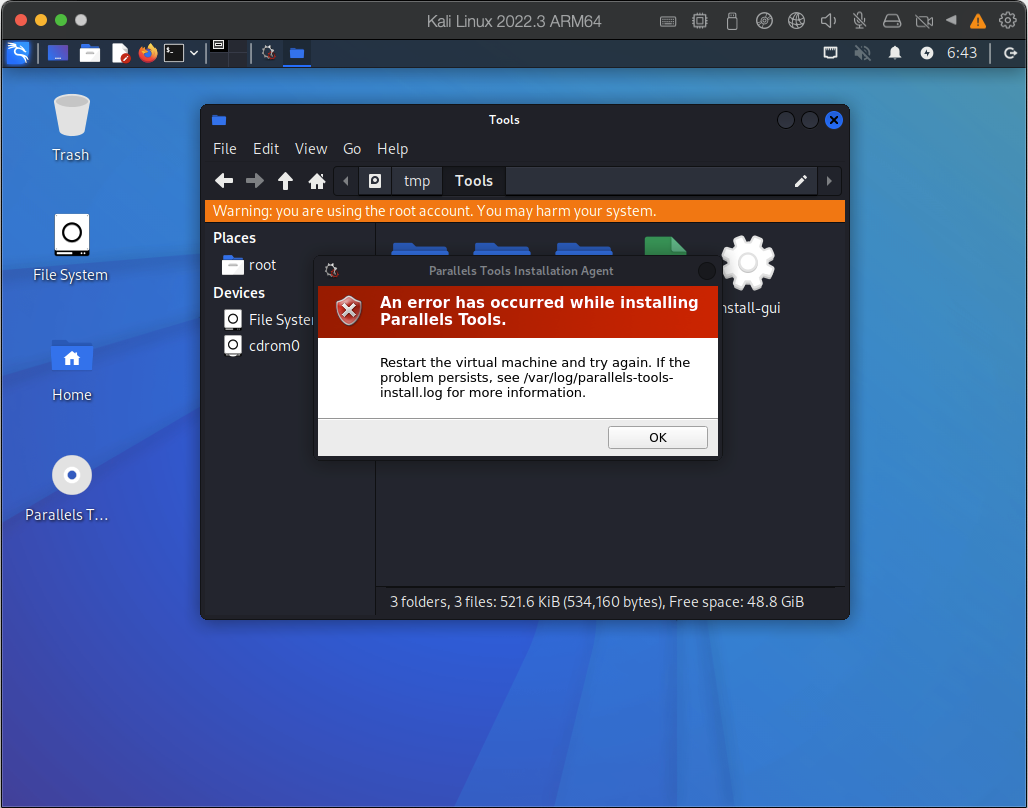Go back in file manager
This screenshot has width=1028, height=808.
click(224, 181)
